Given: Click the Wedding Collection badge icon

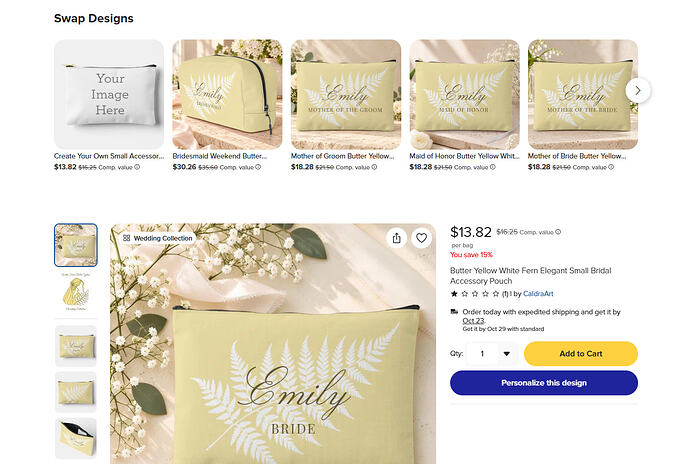Looking at the screenshot, I should (127, 238).
